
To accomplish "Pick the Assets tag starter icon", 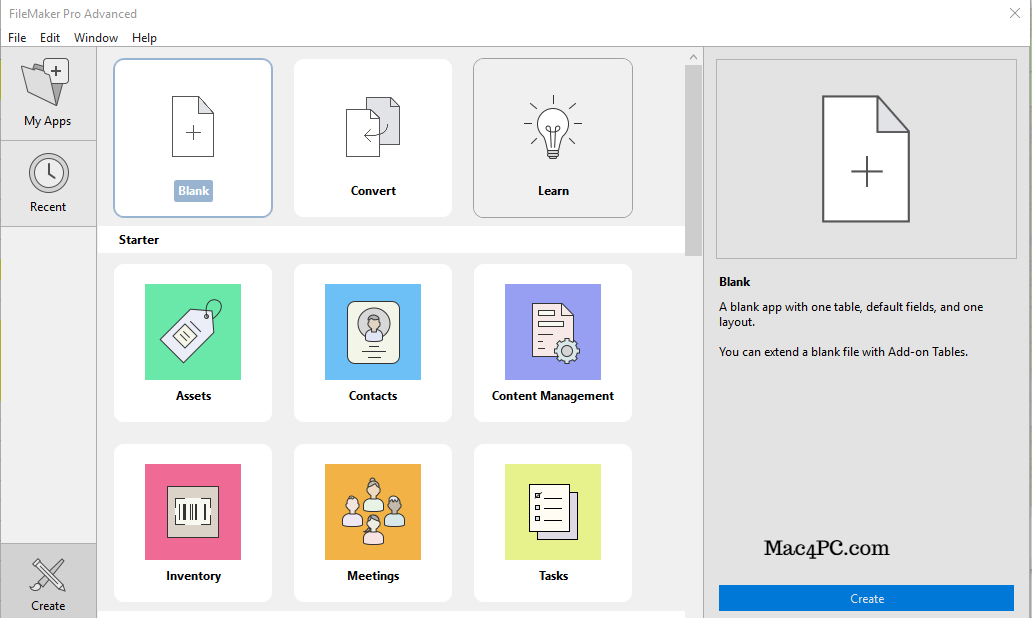I will 193,332.
